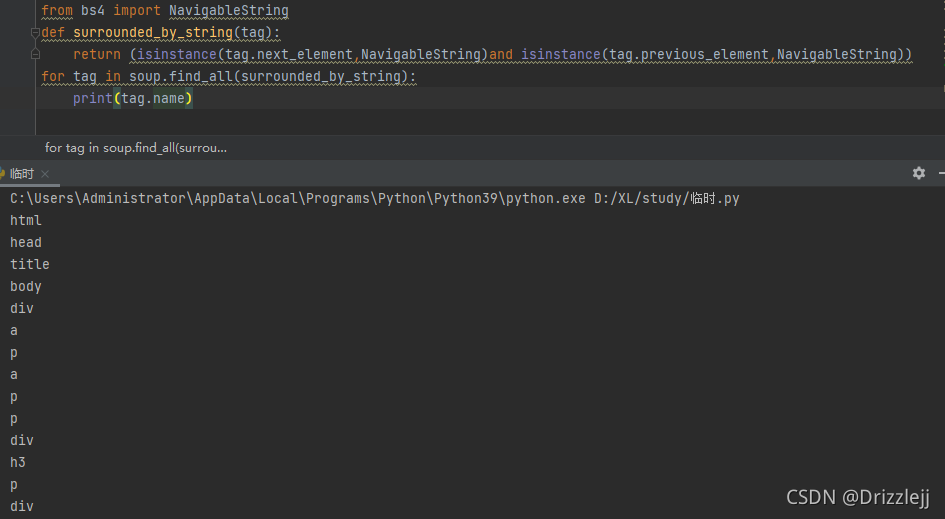
Task: Select the 'h3' output line
Action: [x=17, y=462]
